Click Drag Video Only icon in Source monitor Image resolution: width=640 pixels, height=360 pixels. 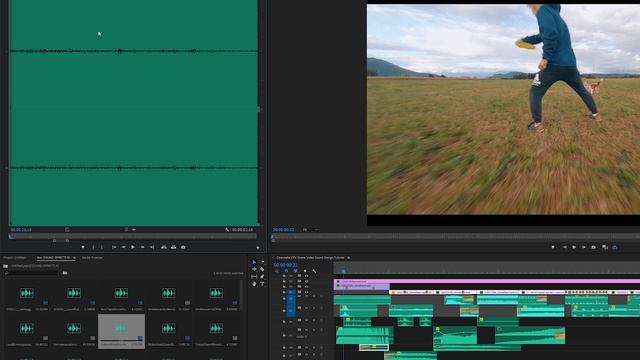(x=127, y=230)
